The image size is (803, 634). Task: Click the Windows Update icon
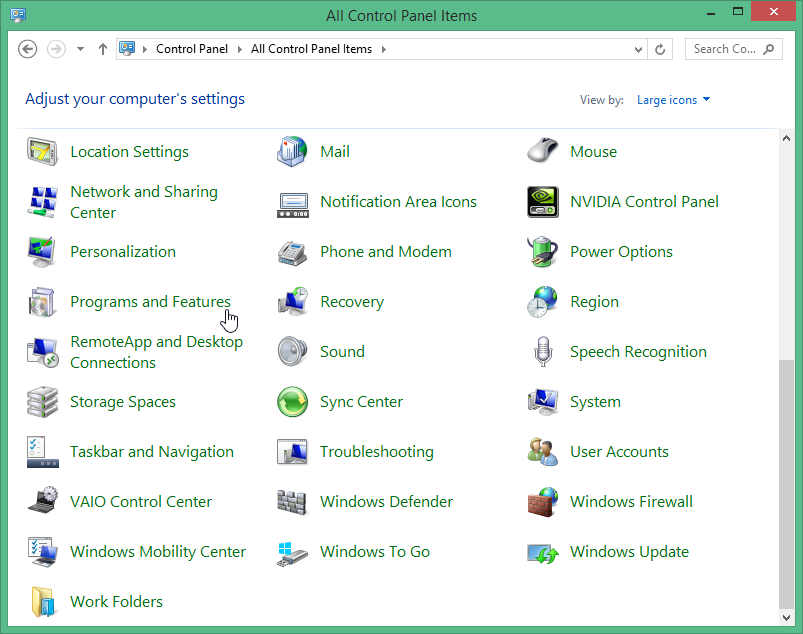pyautogui.click(x=543, y=554)
